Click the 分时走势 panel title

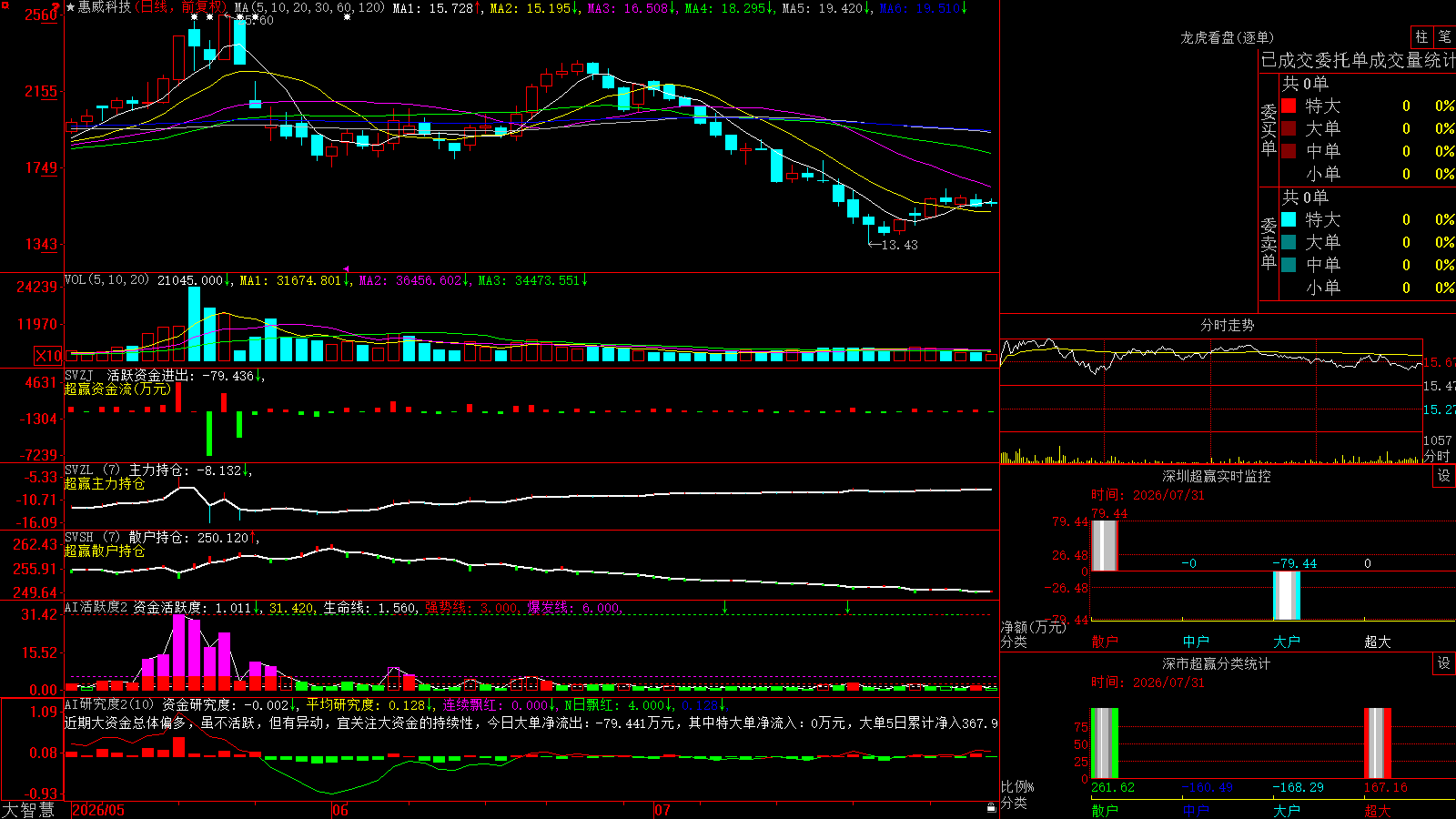click(x=1227, y=325)
